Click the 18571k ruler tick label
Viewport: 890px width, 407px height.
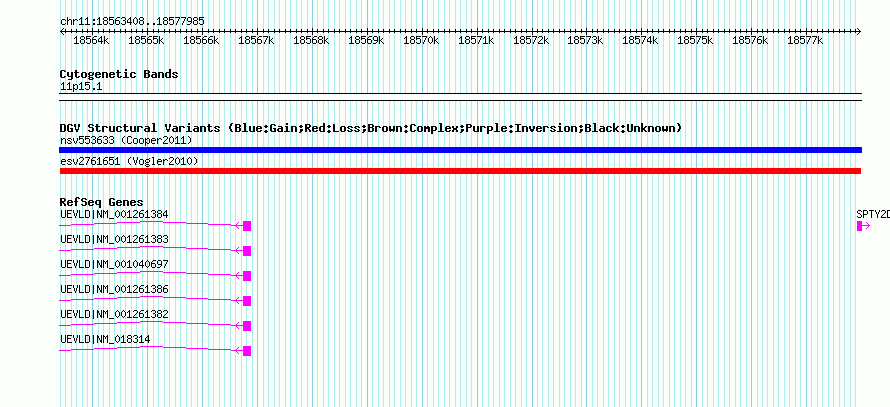click(476, 40)
